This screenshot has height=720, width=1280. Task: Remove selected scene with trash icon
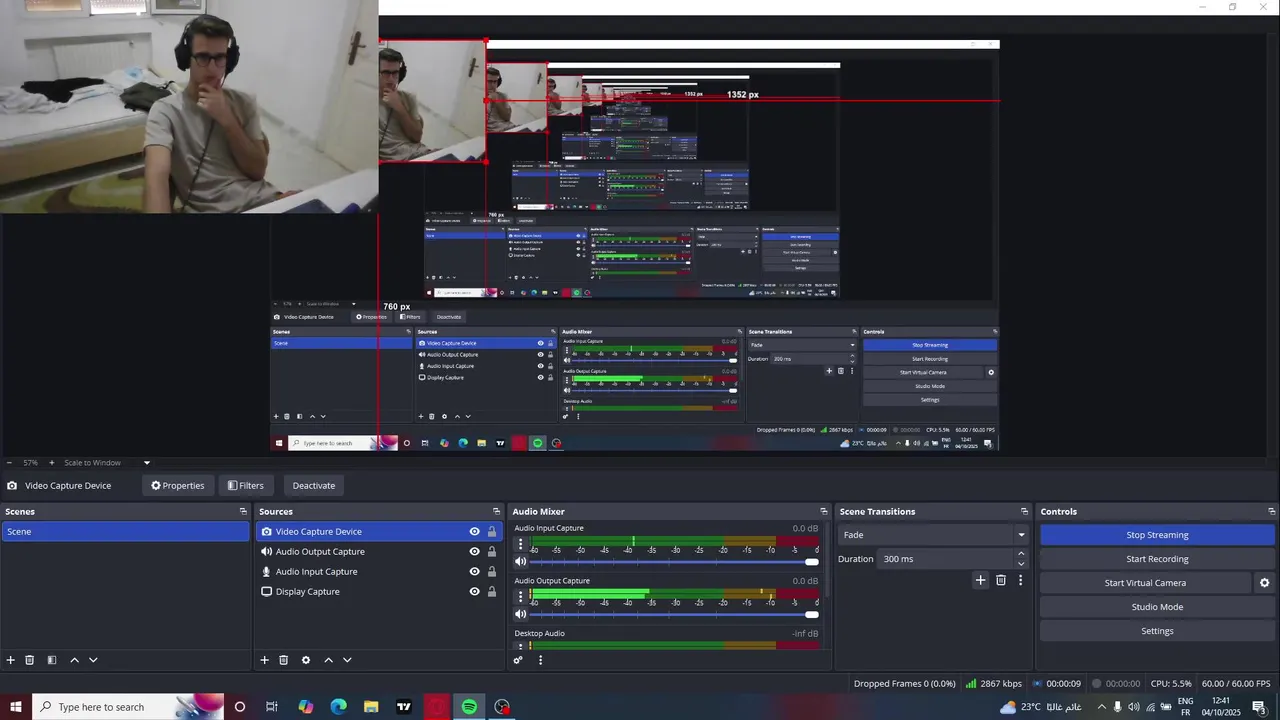pos(30,660)
